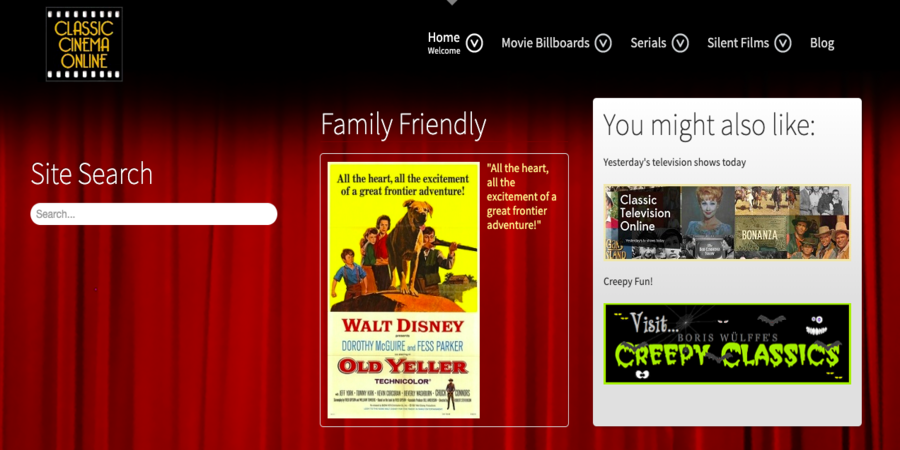Go to the Blog page

(x=822, y=43)
